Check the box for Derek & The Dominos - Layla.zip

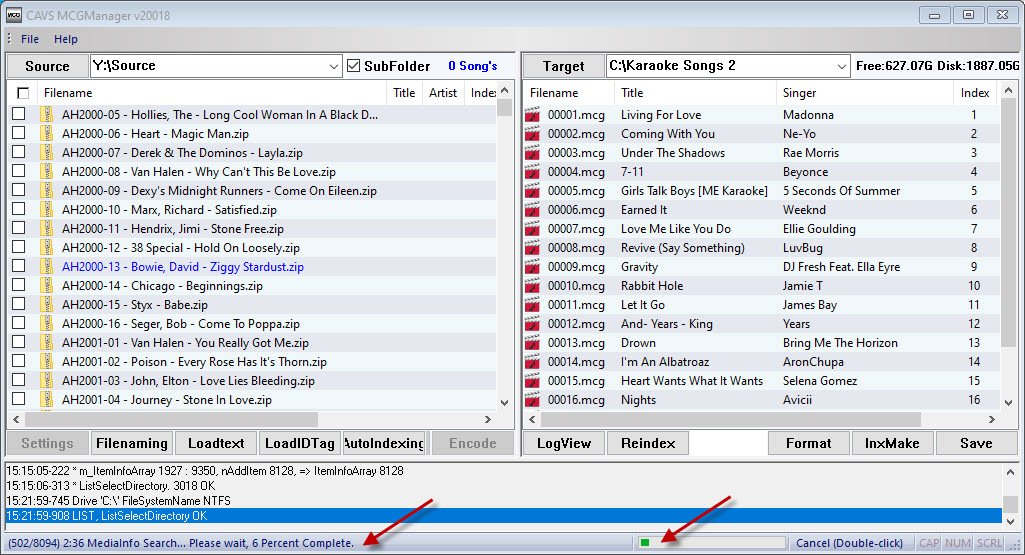point(19,152)
